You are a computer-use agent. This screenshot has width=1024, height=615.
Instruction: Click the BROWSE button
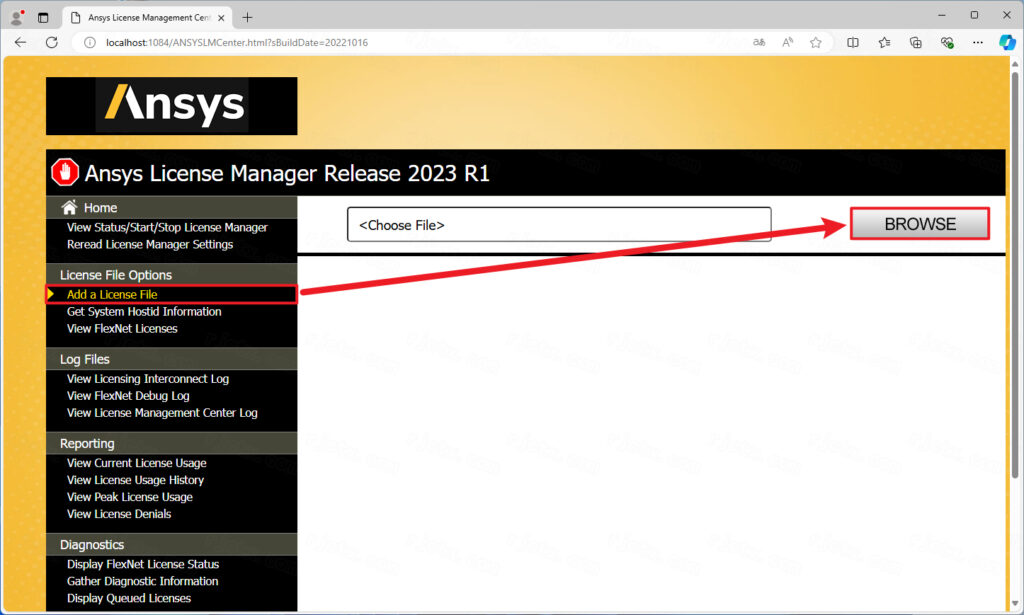920,224
